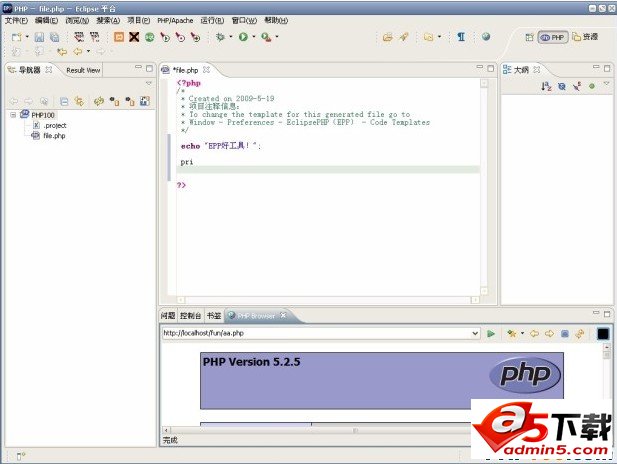The width and height of the screenshot is (617, 464).
Task: Open the navigator view menu triangle
Action: 149,83
